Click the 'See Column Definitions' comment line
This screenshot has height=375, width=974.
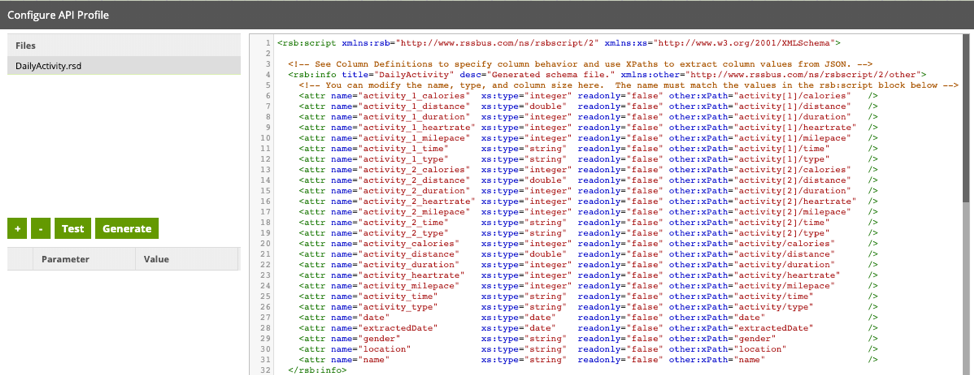tap(581, 64)
